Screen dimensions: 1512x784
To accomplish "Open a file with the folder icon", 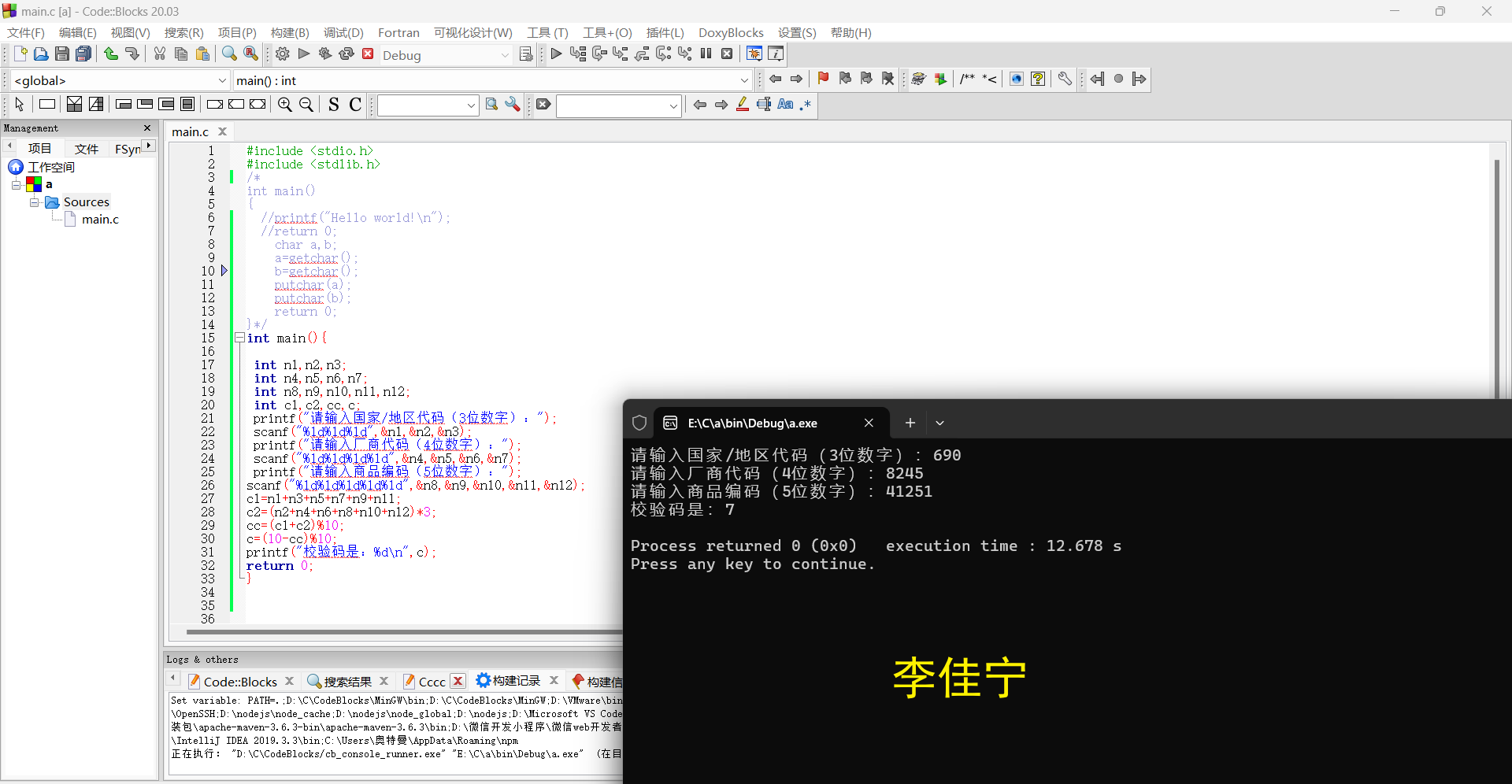I will 41,54.
